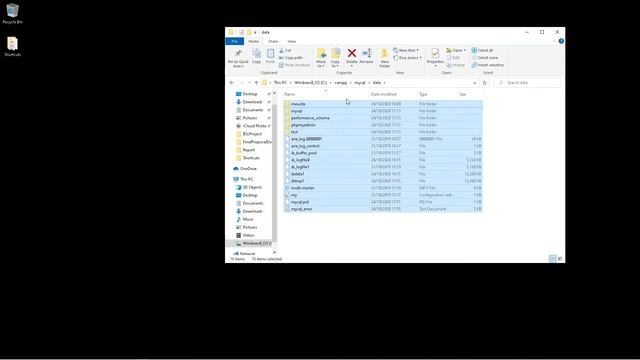Click Invert selection in the ribbon
Screen dimensions: 640x360
pyautogui.click(x=488, y=65)
